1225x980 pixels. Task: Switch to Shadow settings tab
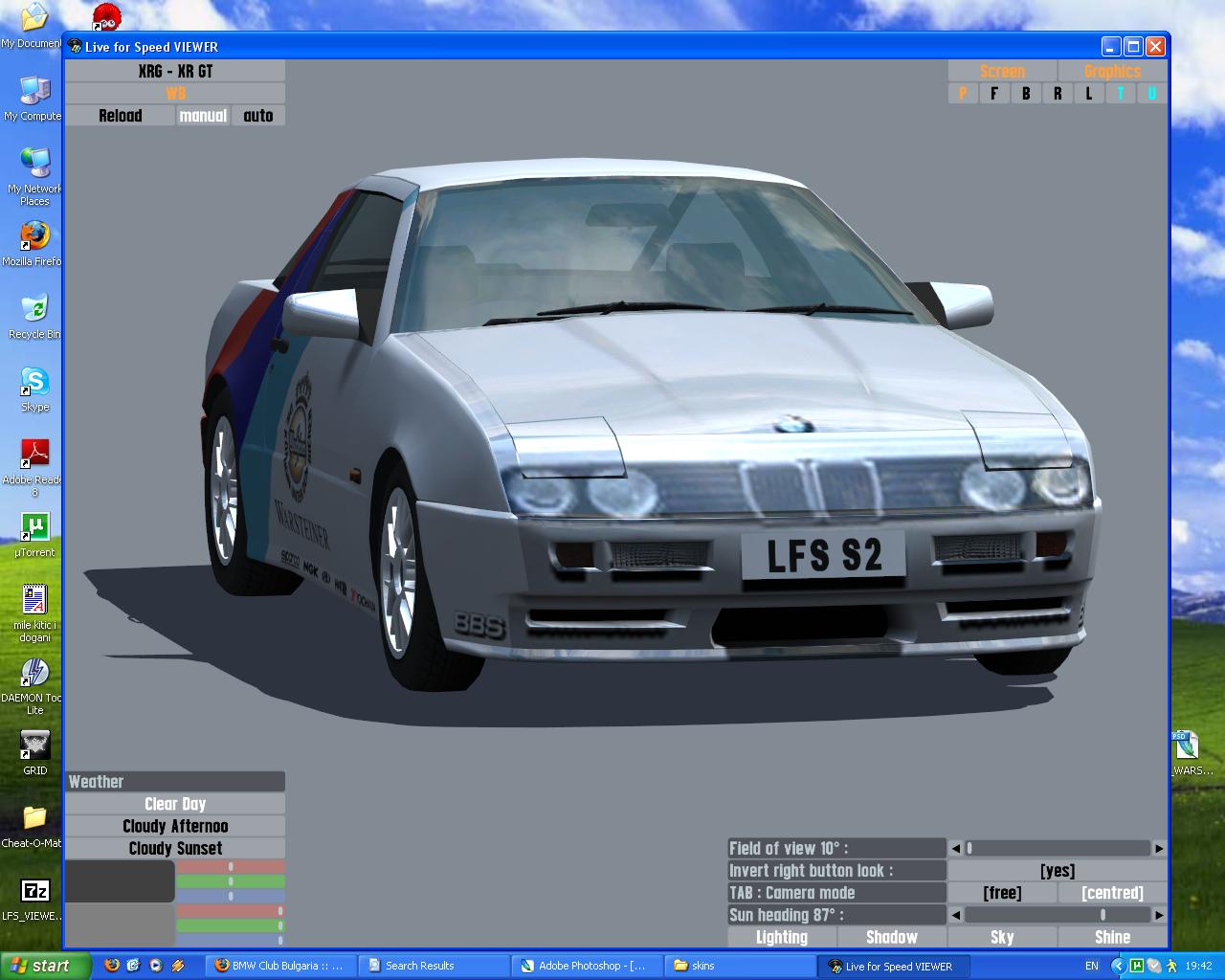(x=892, y=938)
